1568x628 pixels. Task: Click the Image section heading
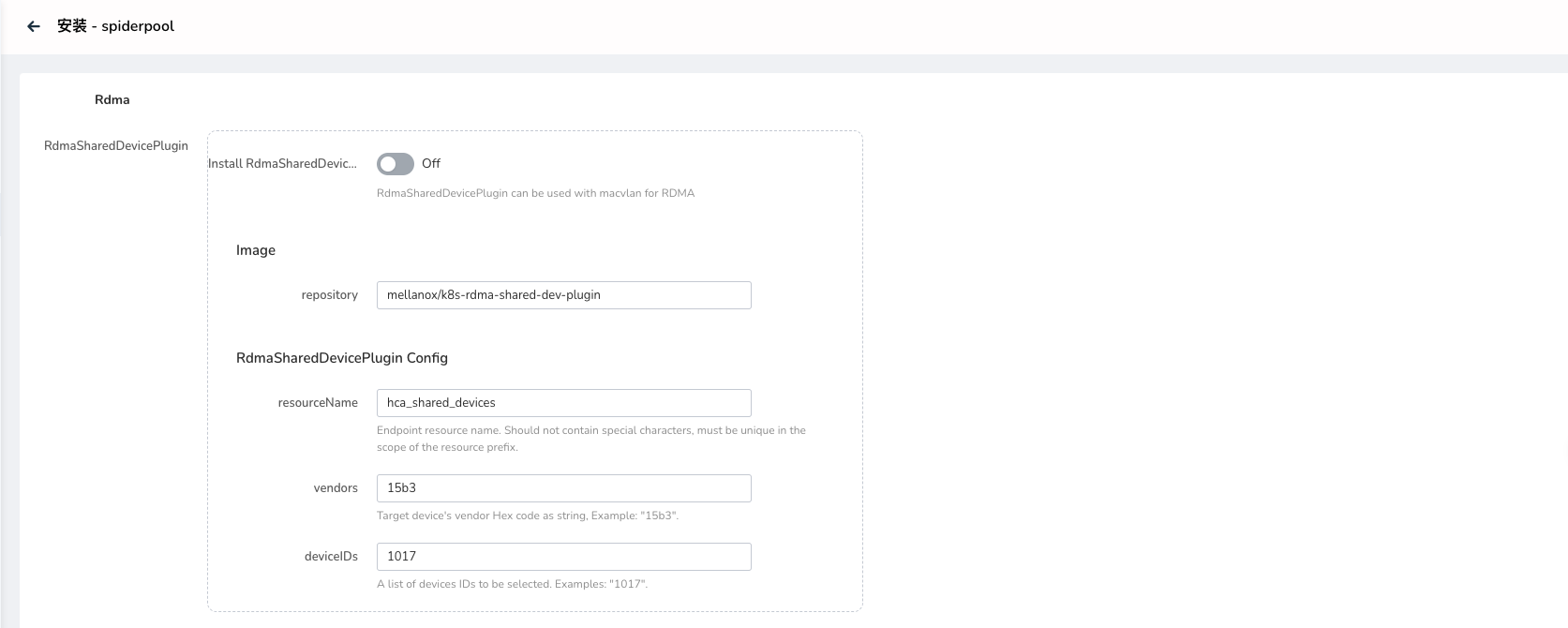[x=255, y=250]
